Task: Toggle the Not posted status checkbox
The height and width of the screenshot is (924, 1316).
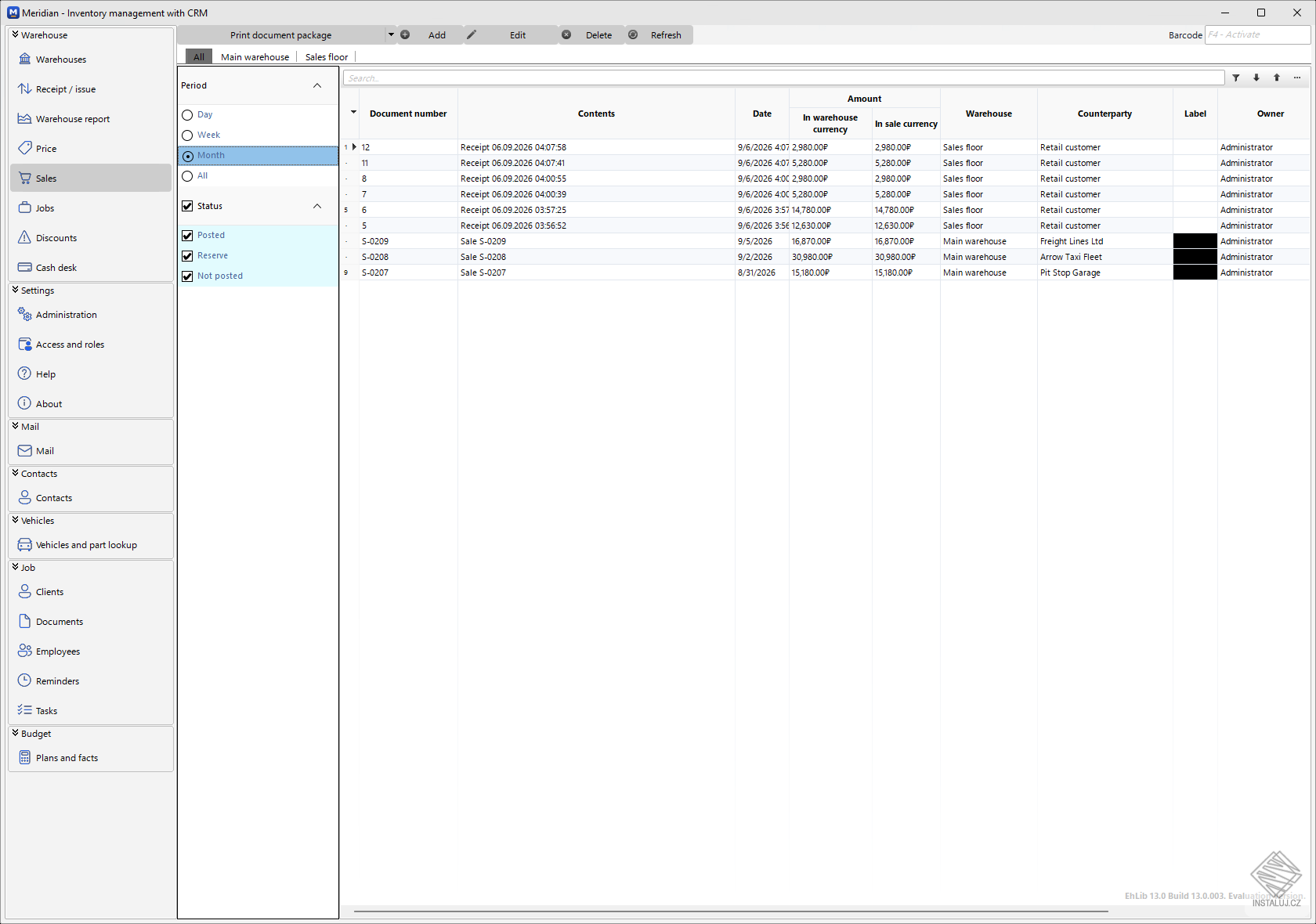Action: click(187, 276)
